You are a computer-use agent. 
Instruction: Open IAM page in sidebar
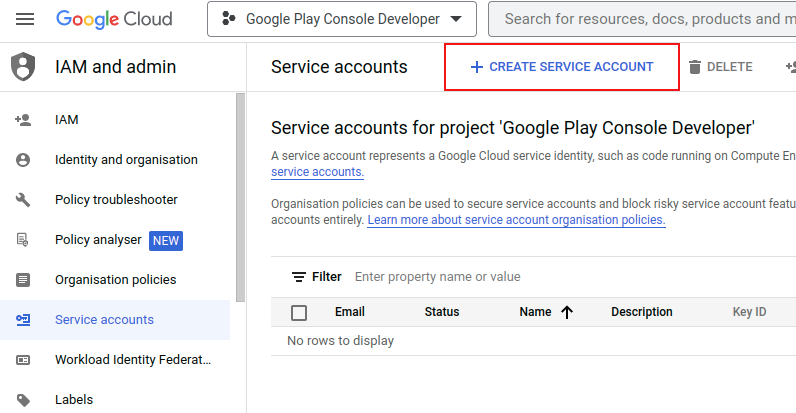(x=67, y=120)
